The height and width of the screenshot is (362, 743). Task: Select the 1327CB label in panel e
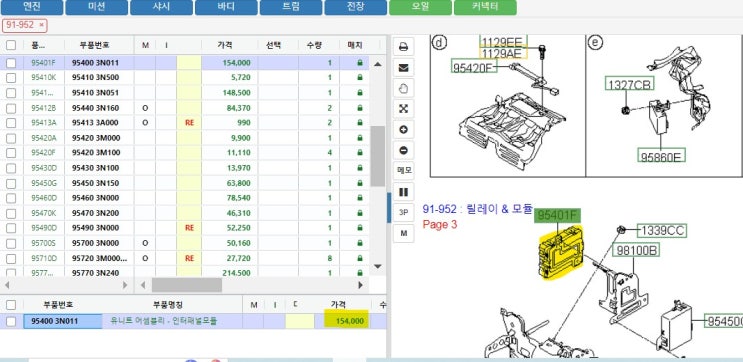(629, 84)
